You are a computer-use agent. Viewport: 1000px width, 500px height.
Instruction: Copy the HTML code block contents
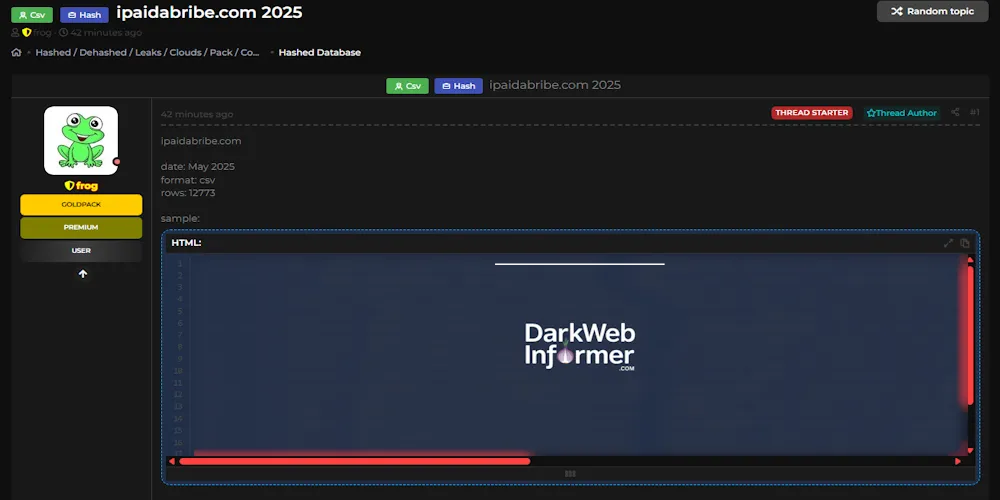click(965, 243)
